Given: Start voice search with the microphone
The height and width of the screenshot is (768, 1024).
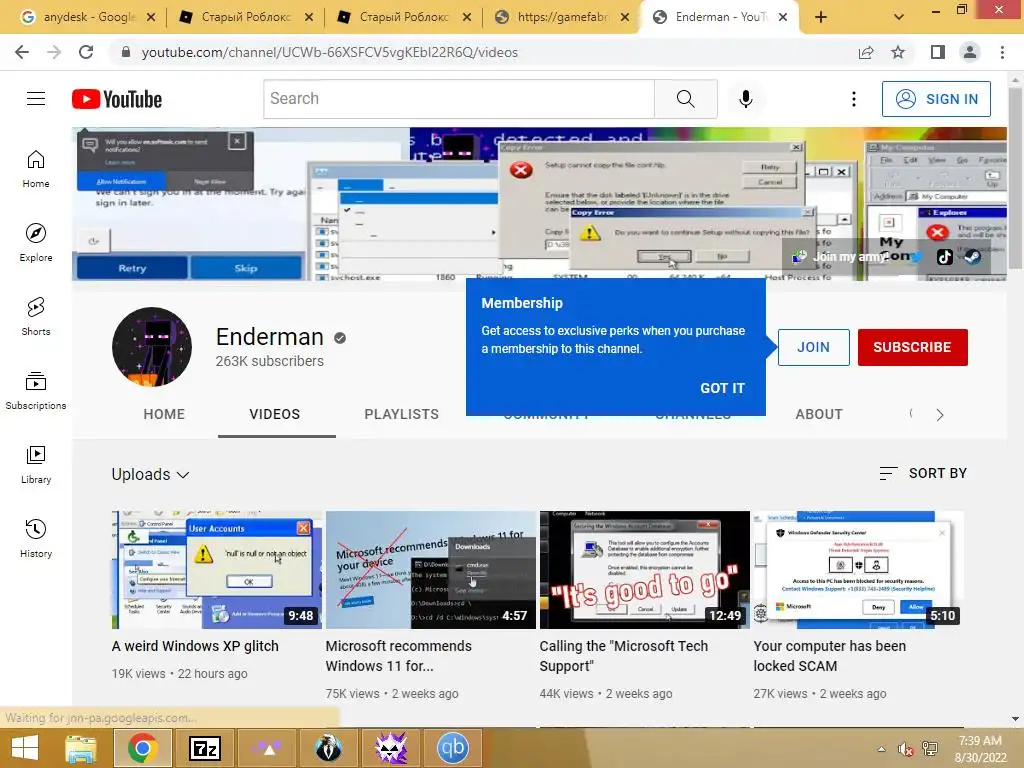Looking at the screenshot, I should click(x=745, y=99).
